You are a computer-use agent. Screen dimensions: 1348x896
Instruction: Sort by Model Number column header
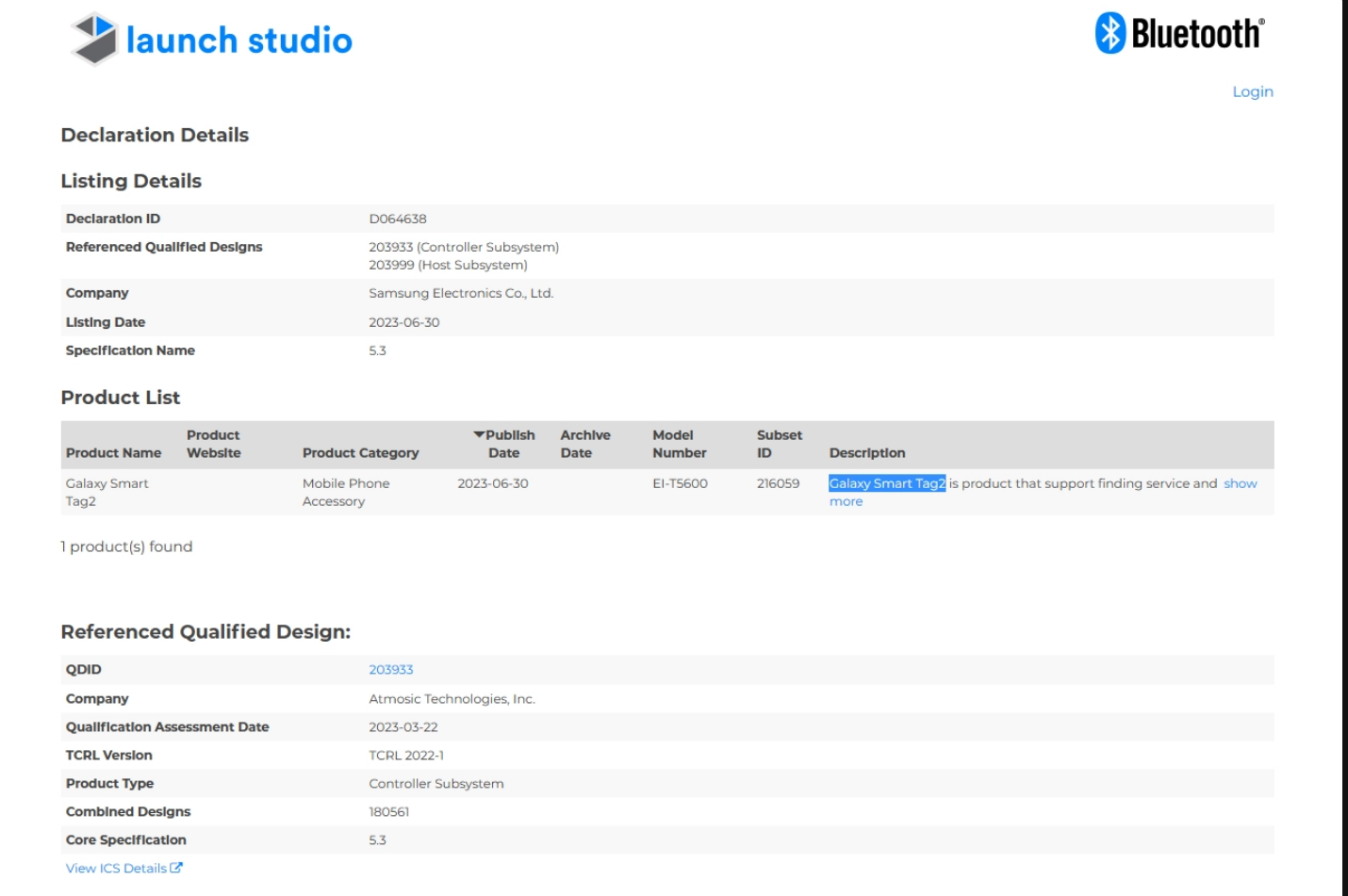679,444
